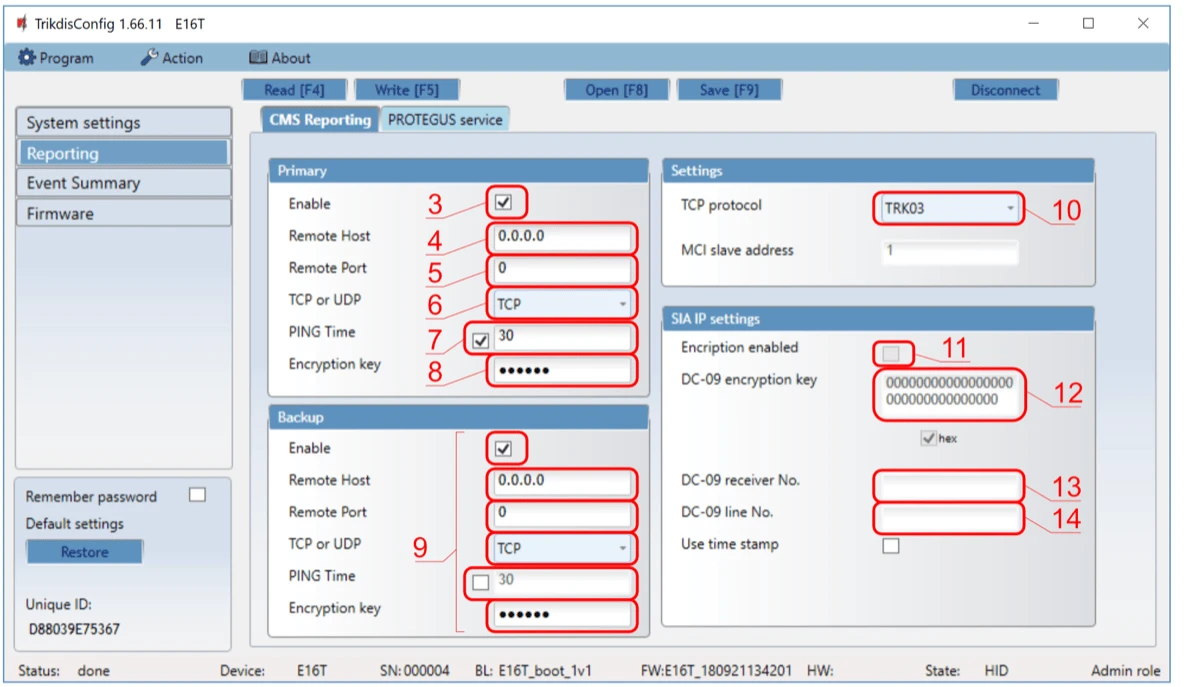Open the Reporting section in sidebar

point(123,152)
